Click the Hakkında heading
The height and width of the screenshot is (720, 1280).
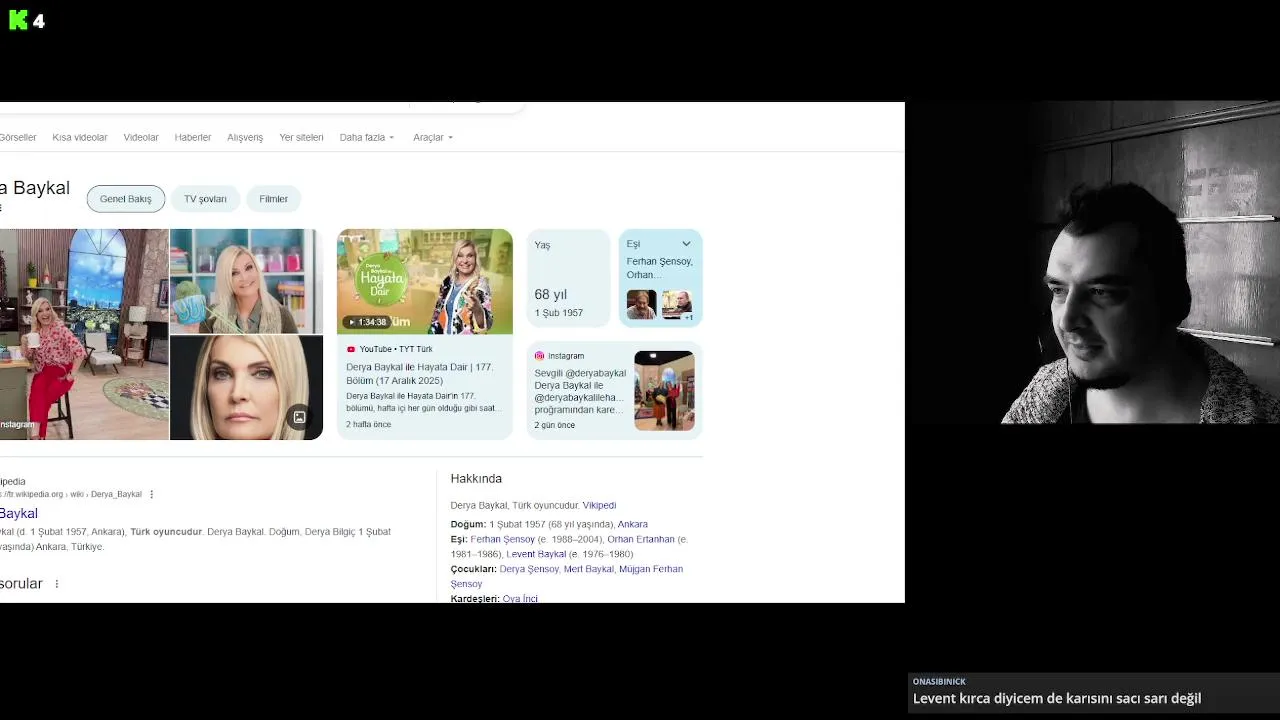point(476,479)
